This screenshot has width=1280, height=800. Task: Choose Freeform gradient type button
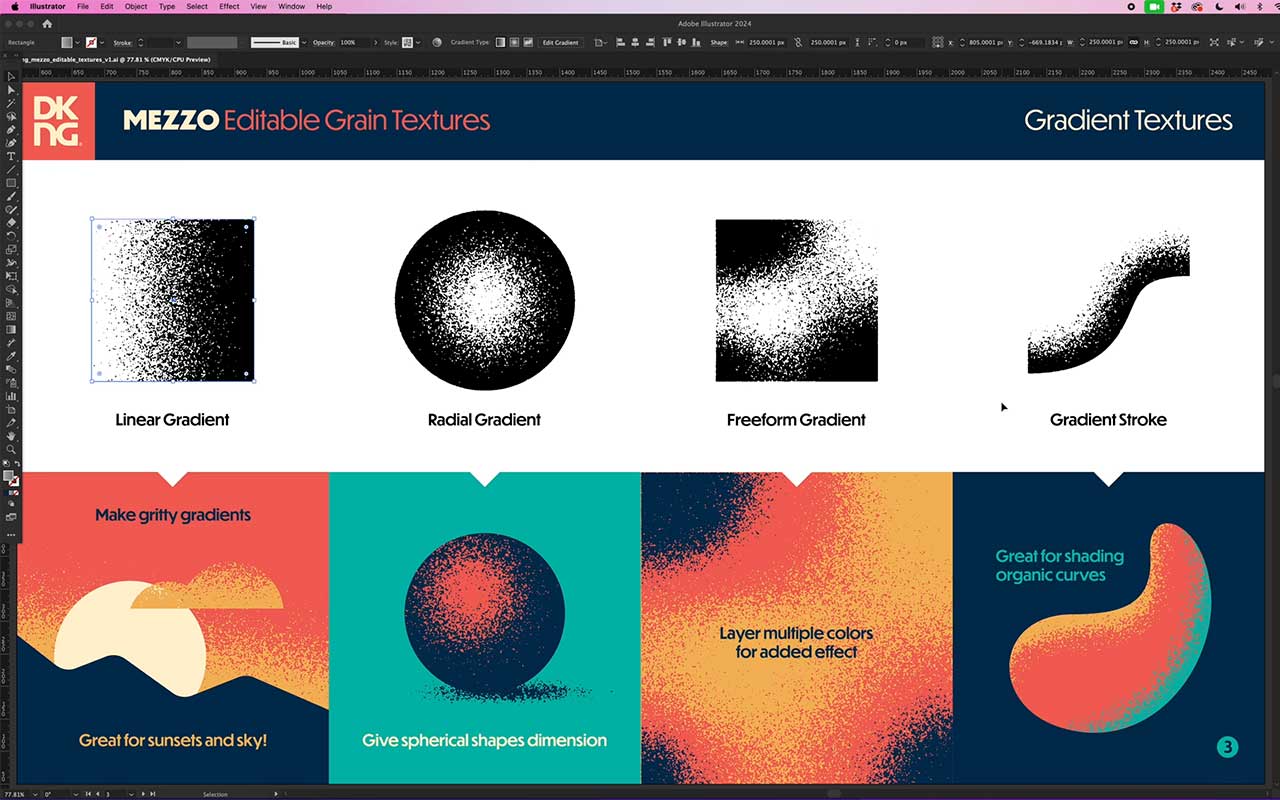click(528, 43)
